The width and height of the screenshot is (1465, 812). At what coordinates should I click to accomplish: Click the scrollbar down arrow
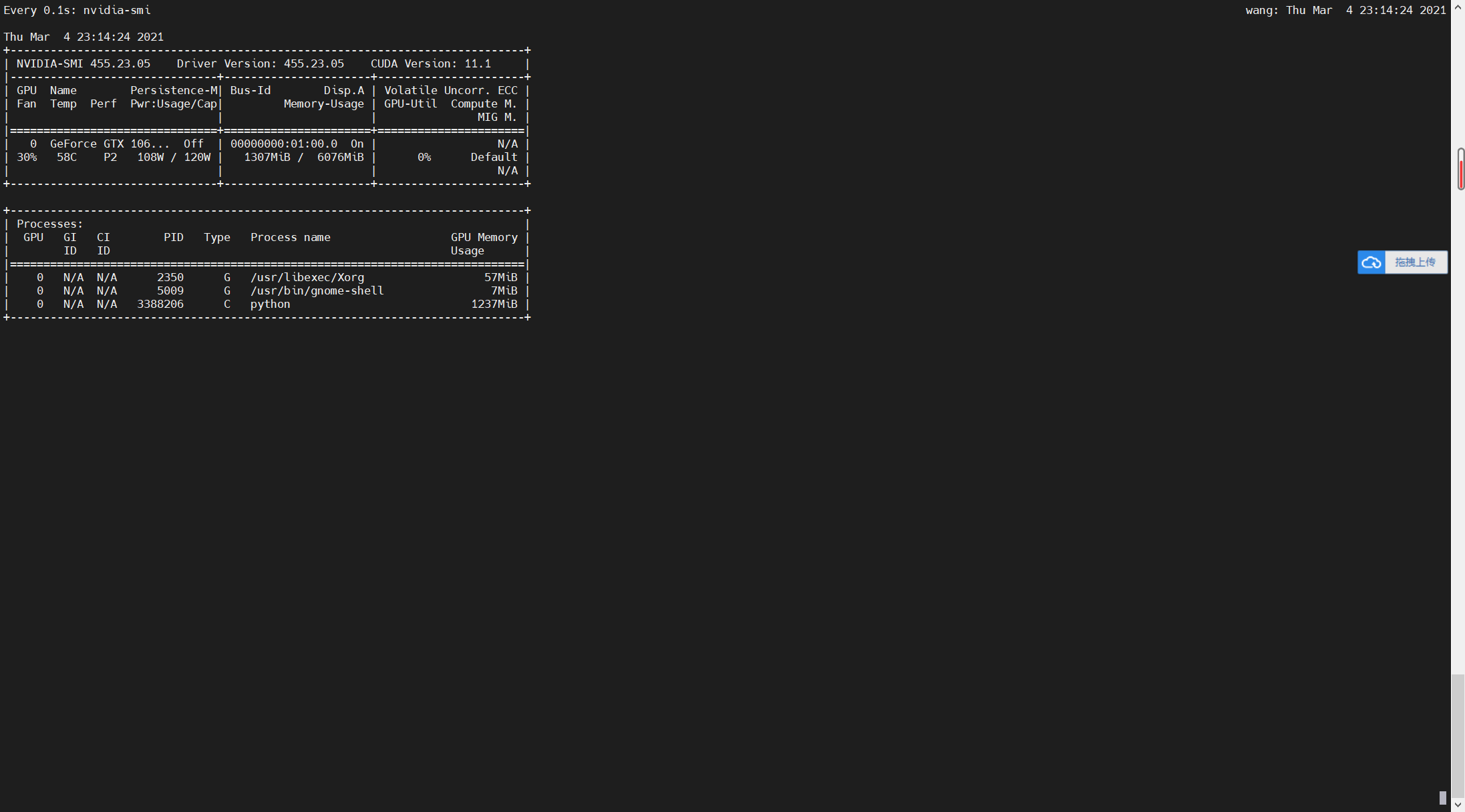pos(1459,805)
